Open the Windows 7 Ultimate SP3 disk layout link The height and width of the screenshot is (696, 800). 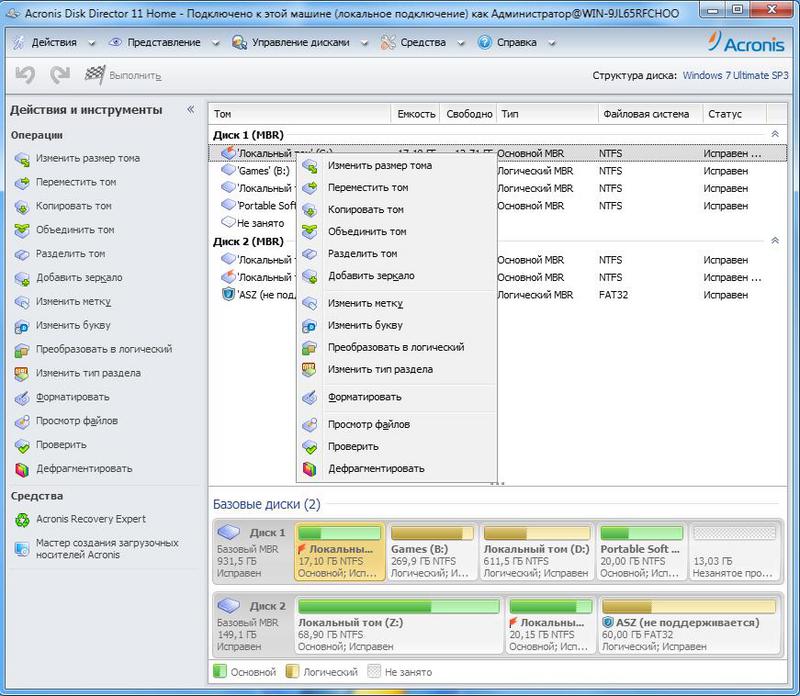[735, 76]
